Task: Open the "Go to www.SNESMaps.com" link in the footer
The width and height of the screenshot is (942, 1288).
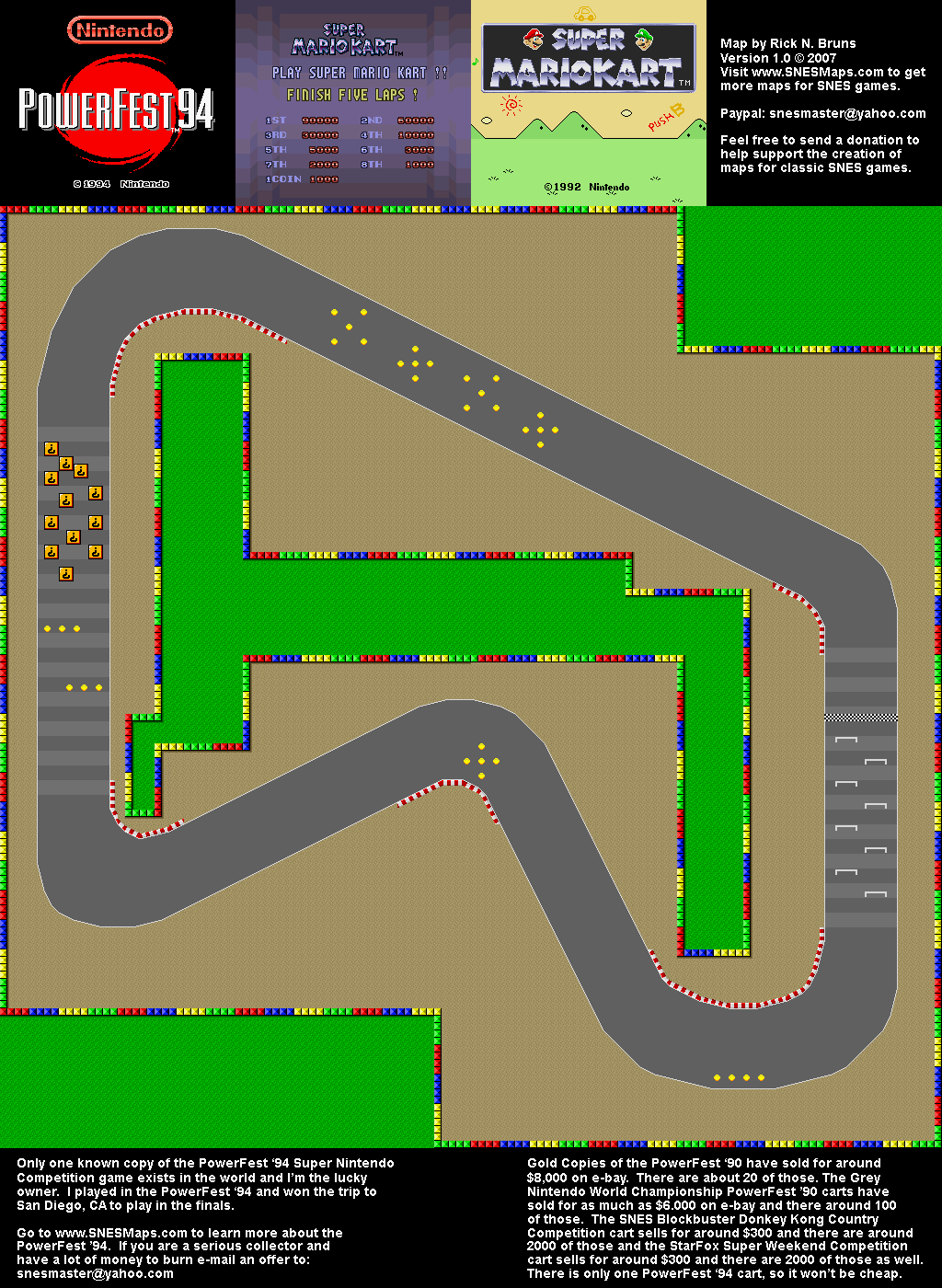Action: (x=102, y=1233)
